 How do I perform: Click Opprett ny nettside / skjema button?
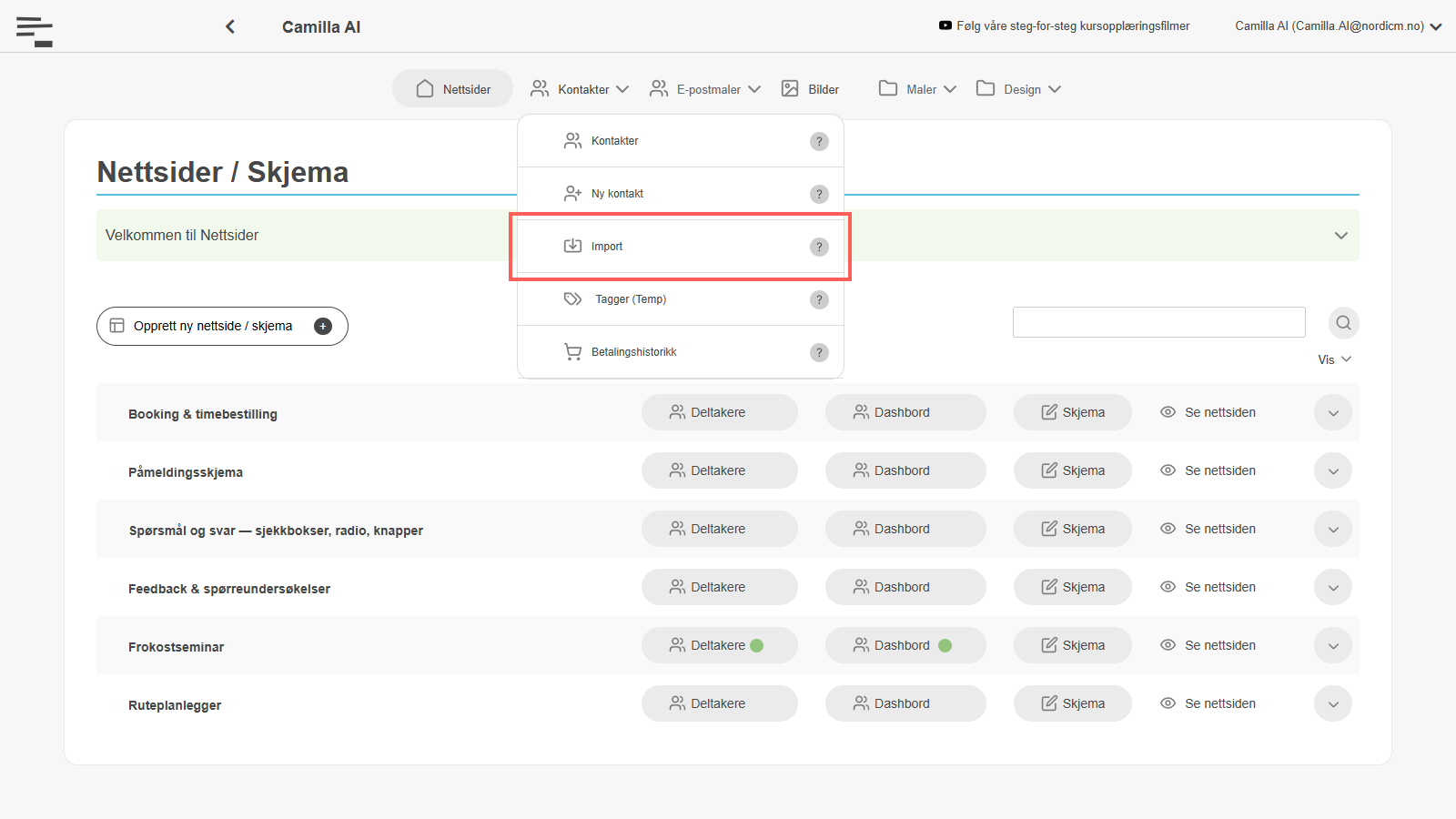(222, 326)
